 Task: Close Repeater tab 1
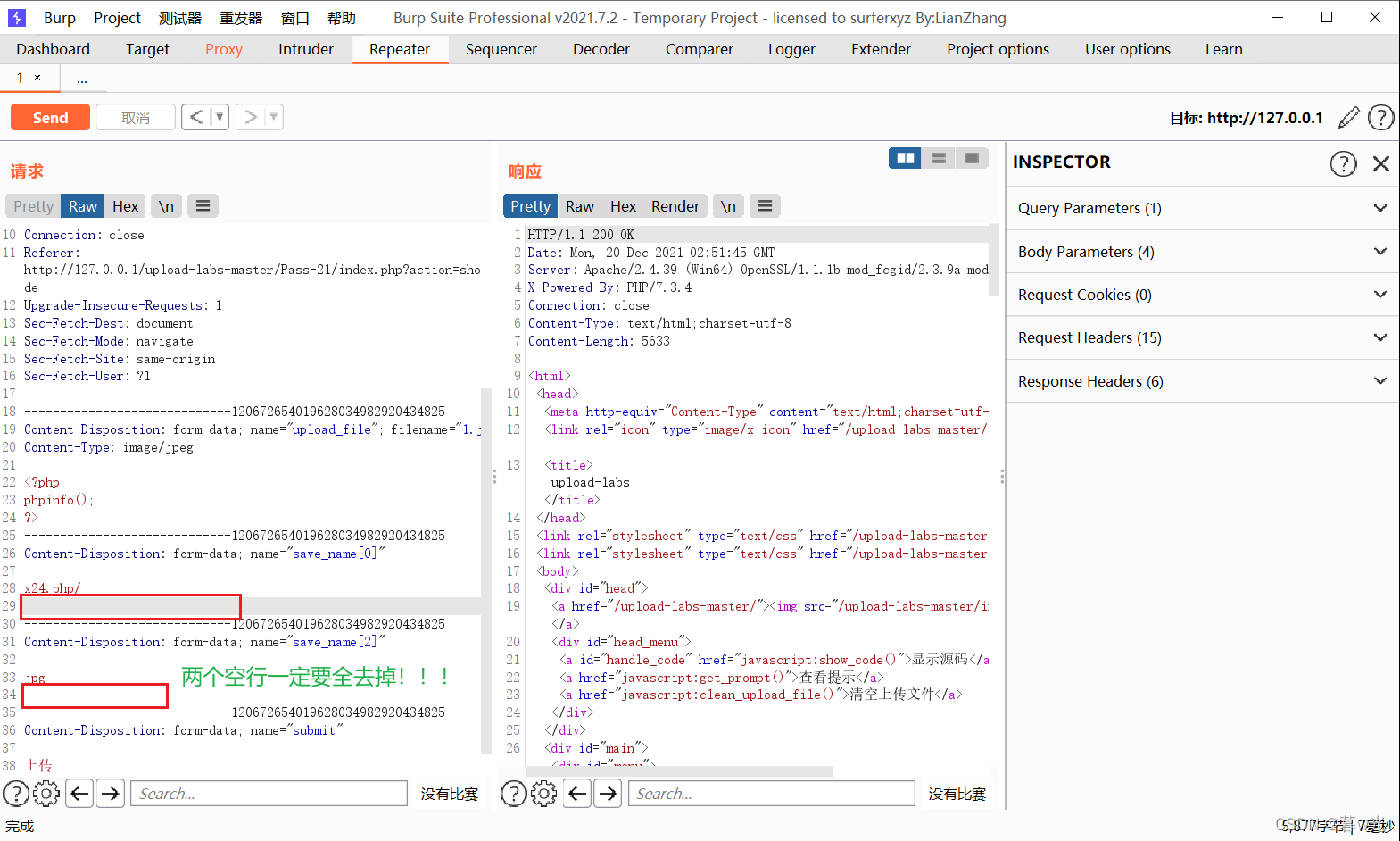37,78
